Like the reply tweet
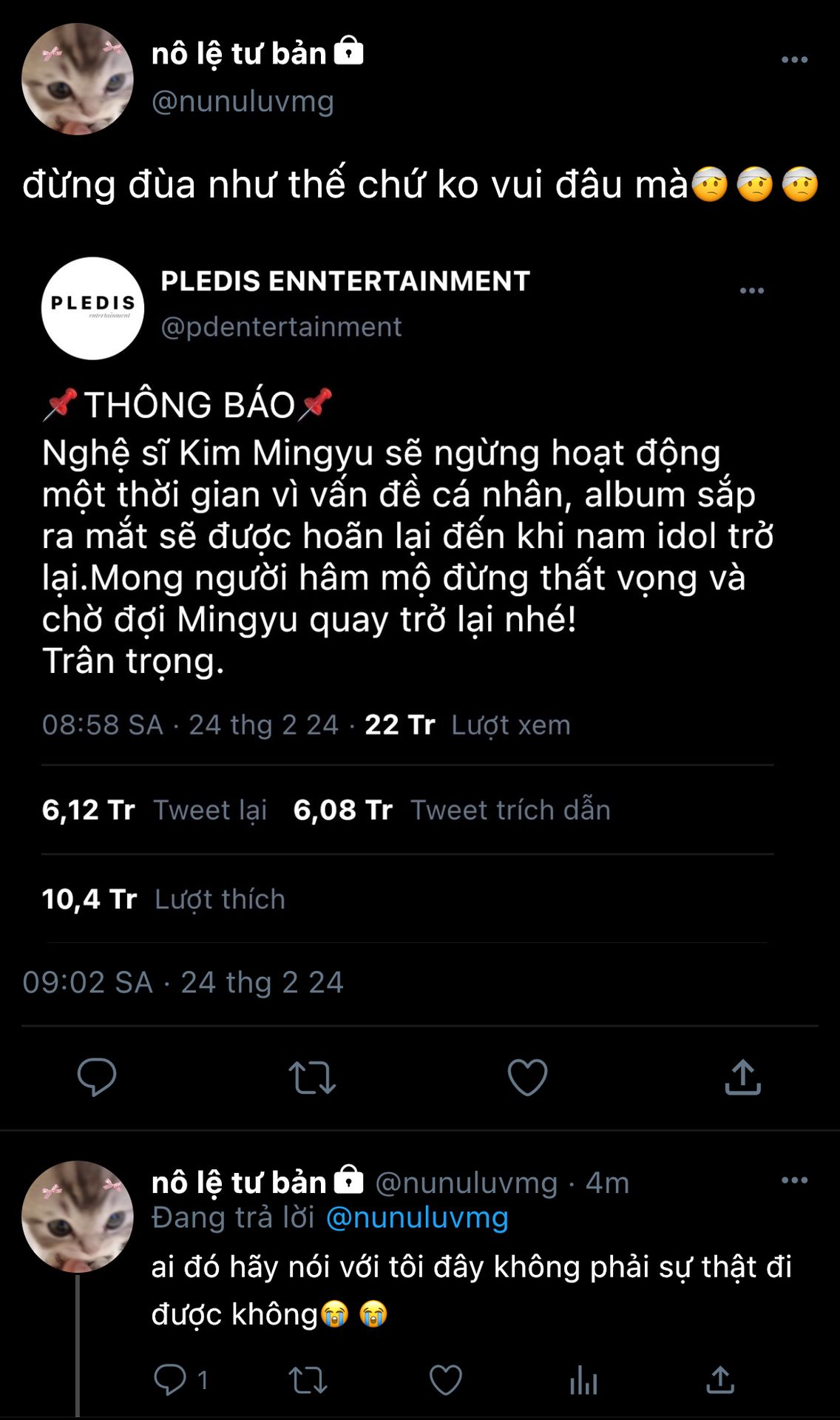Screen dimensions: 840x1420 point(446,1380)
